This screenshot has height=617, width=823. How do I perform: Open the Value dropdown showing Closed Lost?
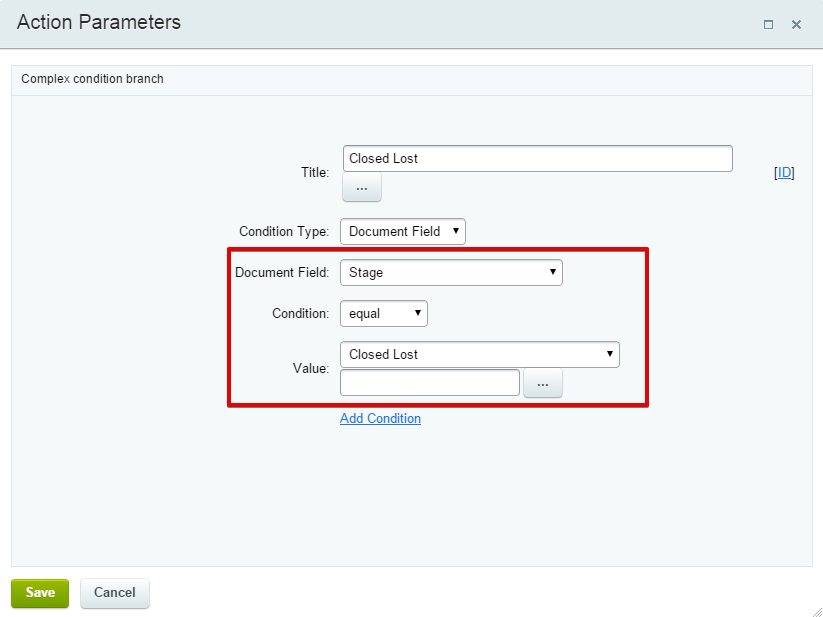pos(480,354)
